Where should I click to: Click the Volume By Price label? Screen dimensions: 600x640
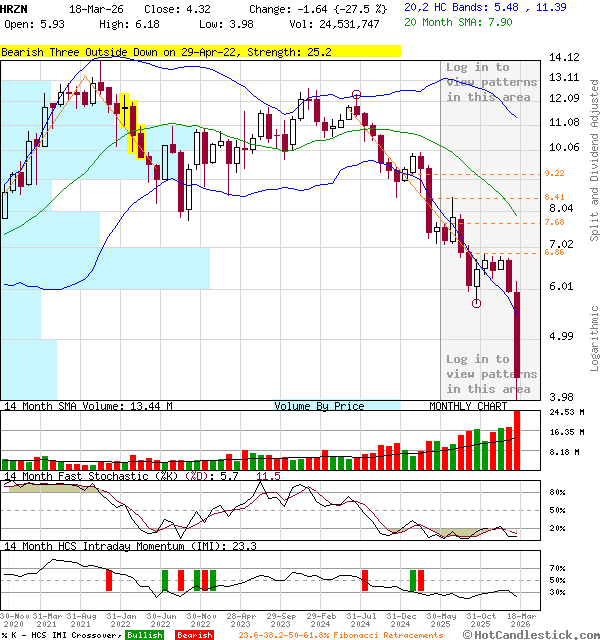[x=319, y=406]
